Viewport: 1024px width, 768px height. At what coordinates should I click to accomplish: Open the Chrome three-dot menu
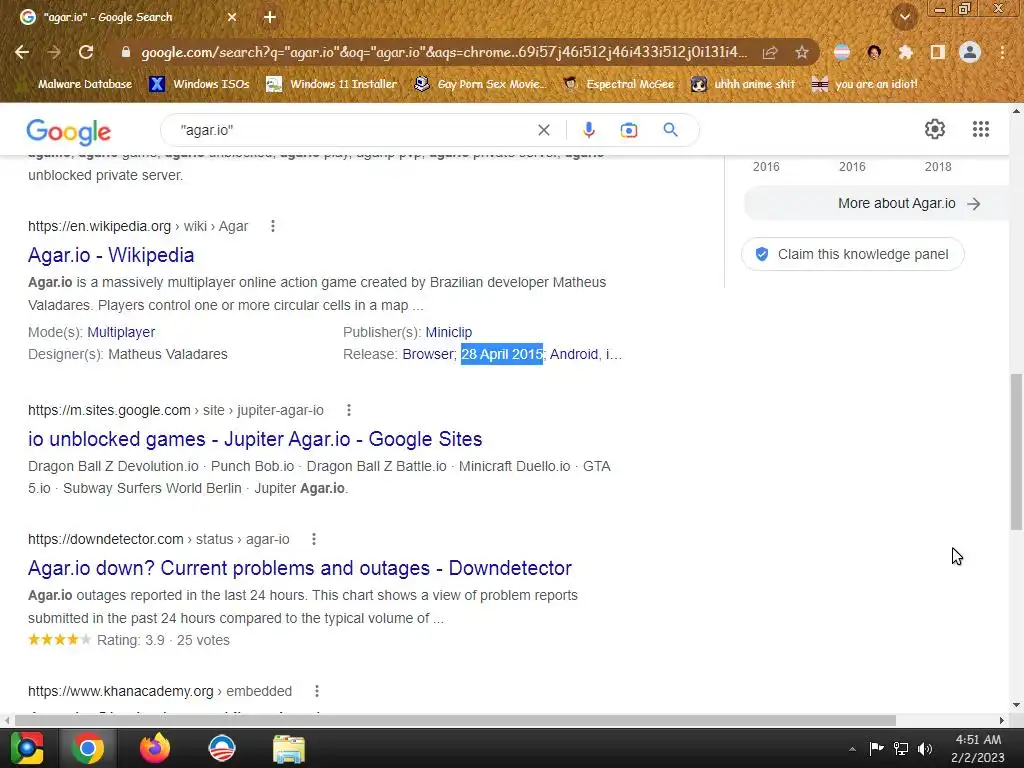1002,52
